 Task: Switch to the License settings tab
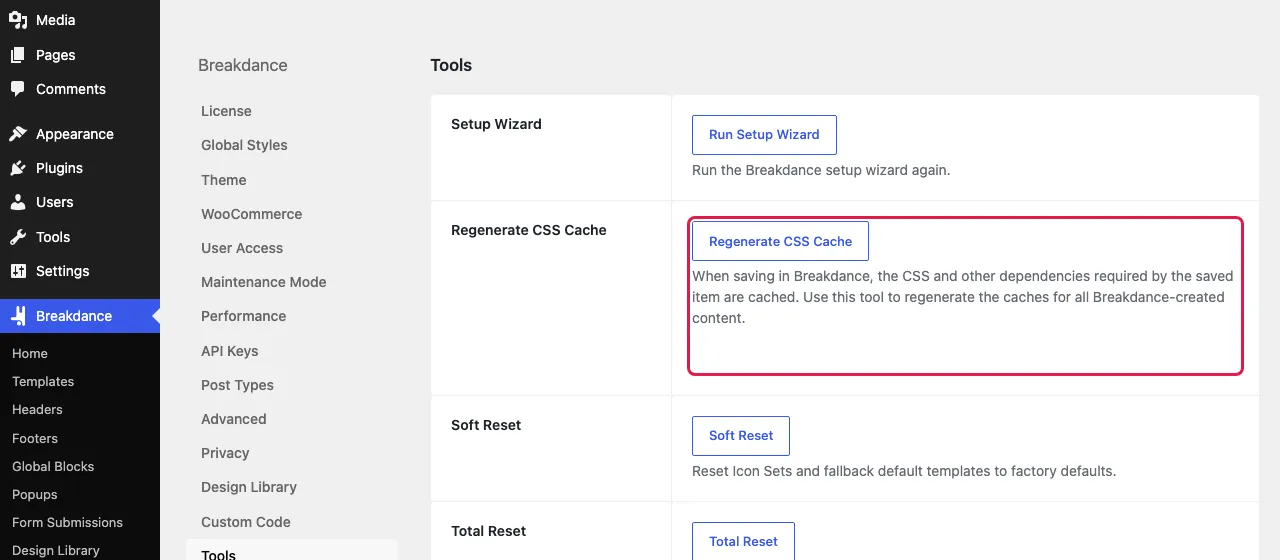[226, 111]
